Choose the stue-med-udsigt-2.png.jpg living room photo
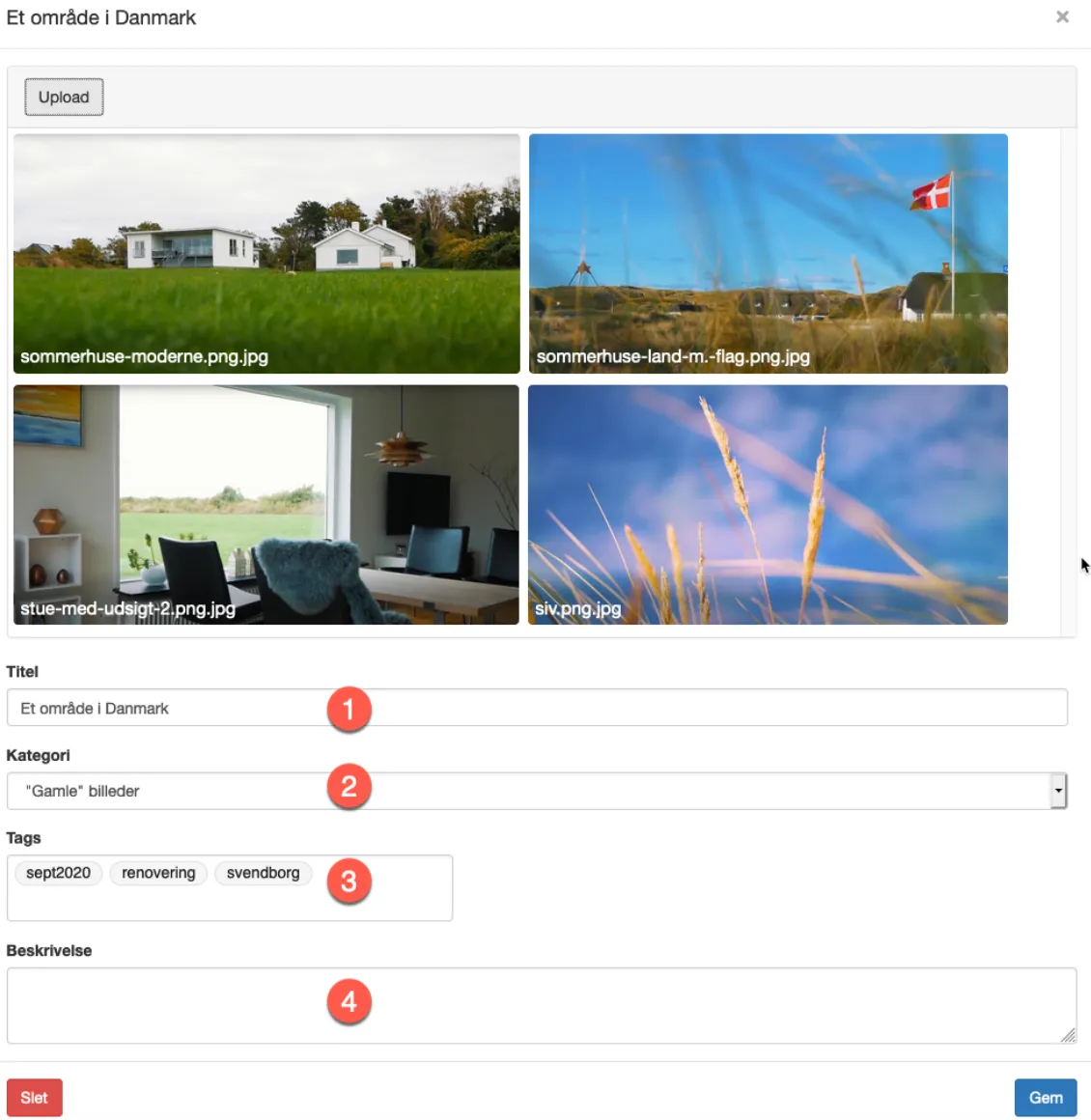 [266, 504]
